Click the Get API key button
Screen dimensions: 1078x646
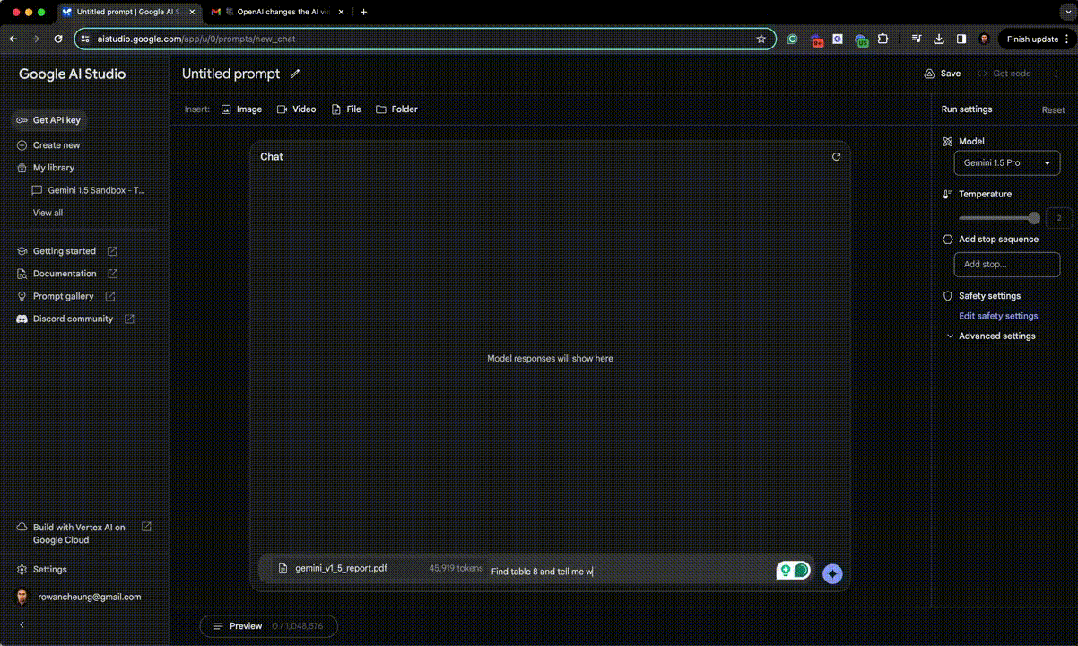pyautogui.click(x=49, y=120)
